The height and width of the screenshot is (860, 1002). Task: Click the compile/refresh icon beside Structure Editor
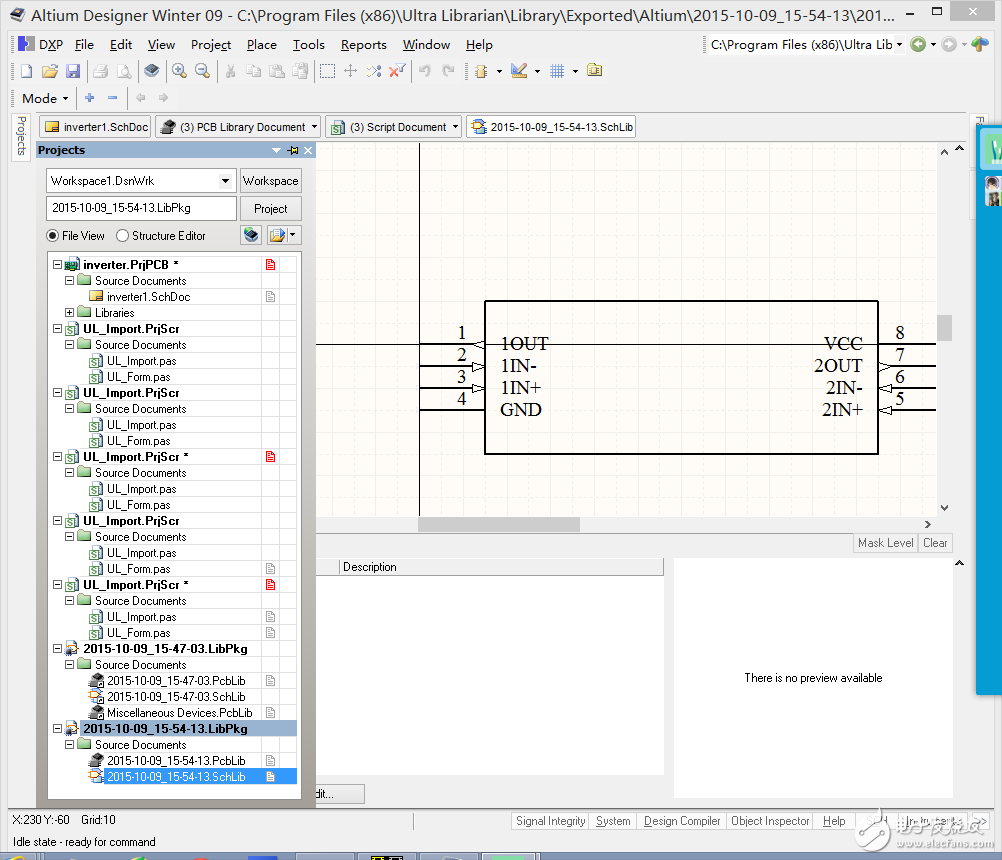[x=251, y=235]
